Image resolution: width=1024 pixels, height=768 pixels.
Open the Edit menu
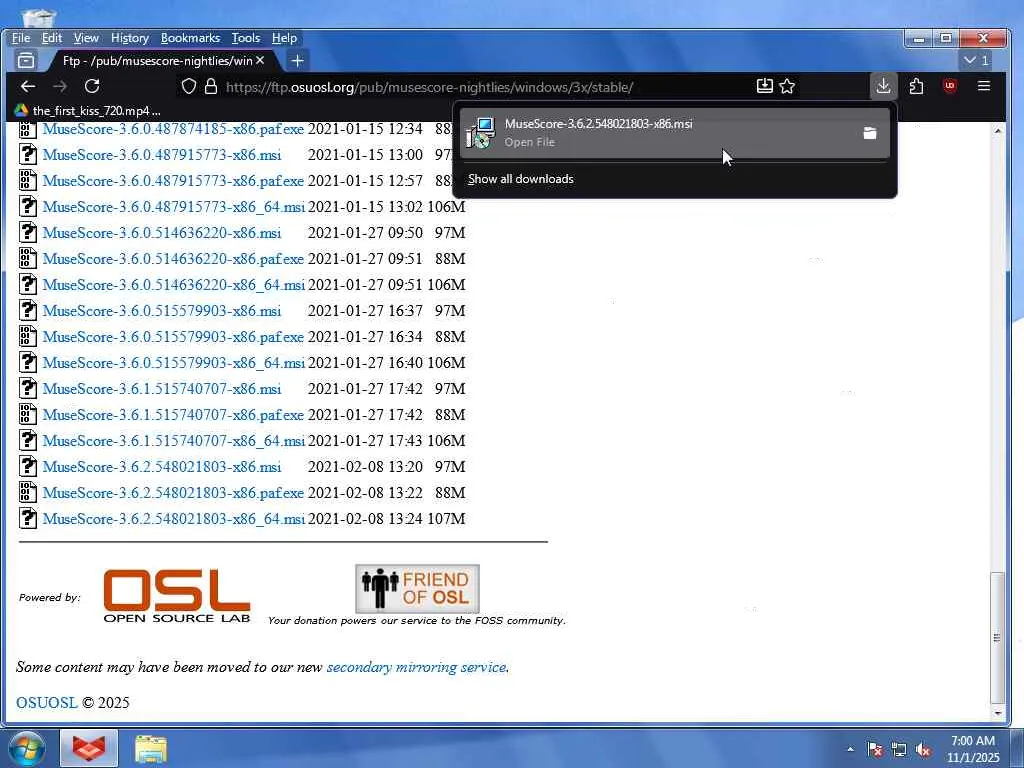(52, 38)
